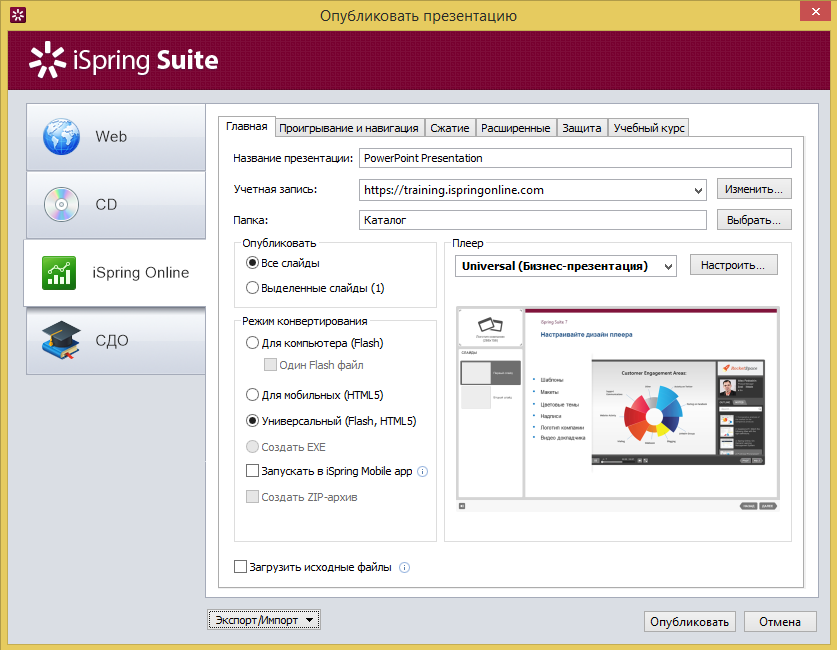The height and width of the screenshot is (650, 837).
Task: Click the Опубликовать button
Action: [689, 622]
